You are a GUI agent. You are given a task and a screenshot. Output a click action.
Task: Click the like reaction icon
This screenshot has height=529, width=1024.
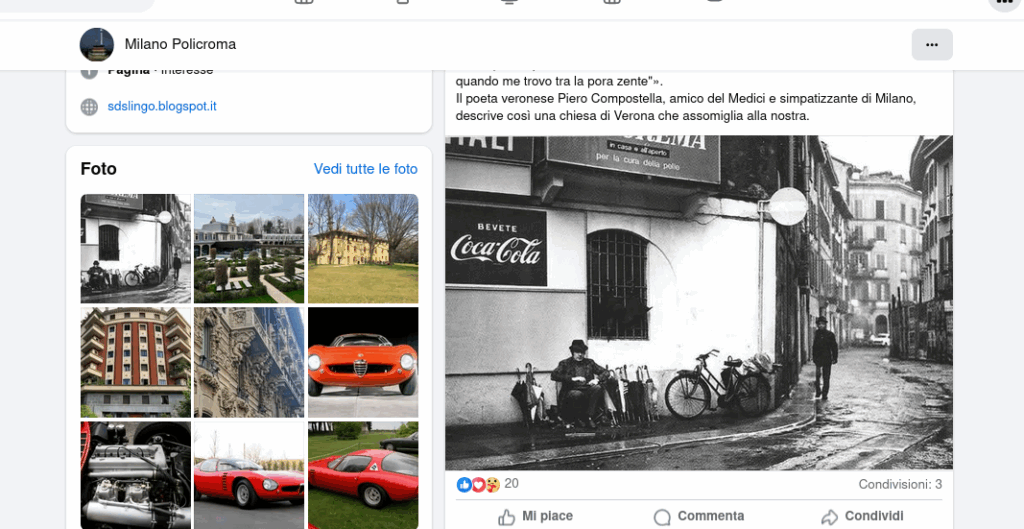[464, 485]
